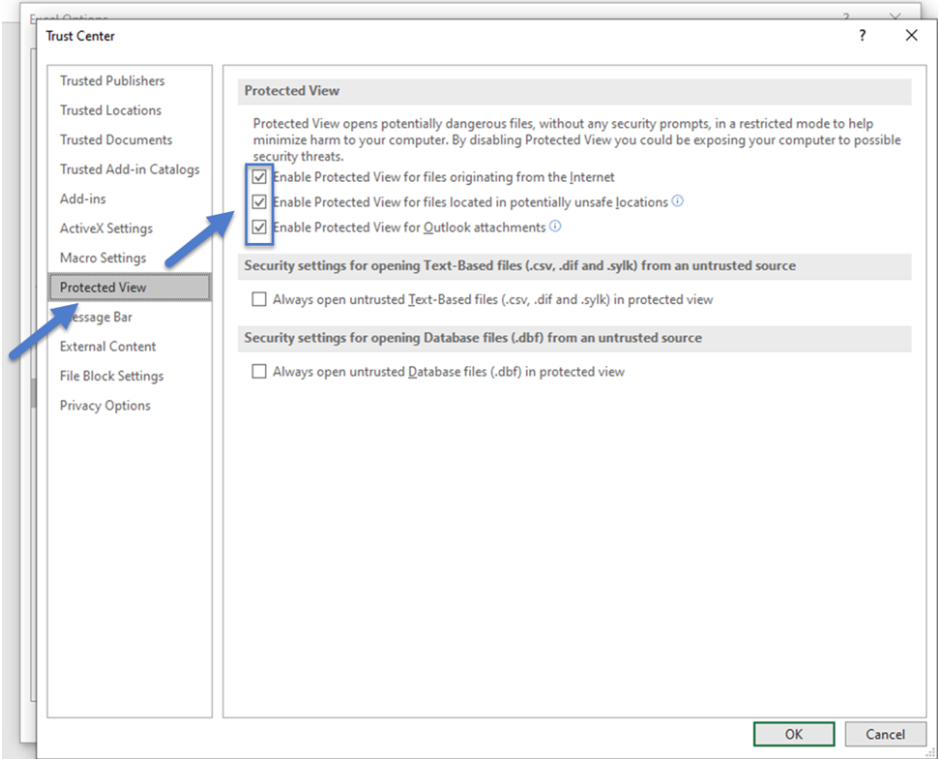The image size is (938, 759).
Task: Disable Protected View for potentially unsafe locations
Action: tap(260, 202)
